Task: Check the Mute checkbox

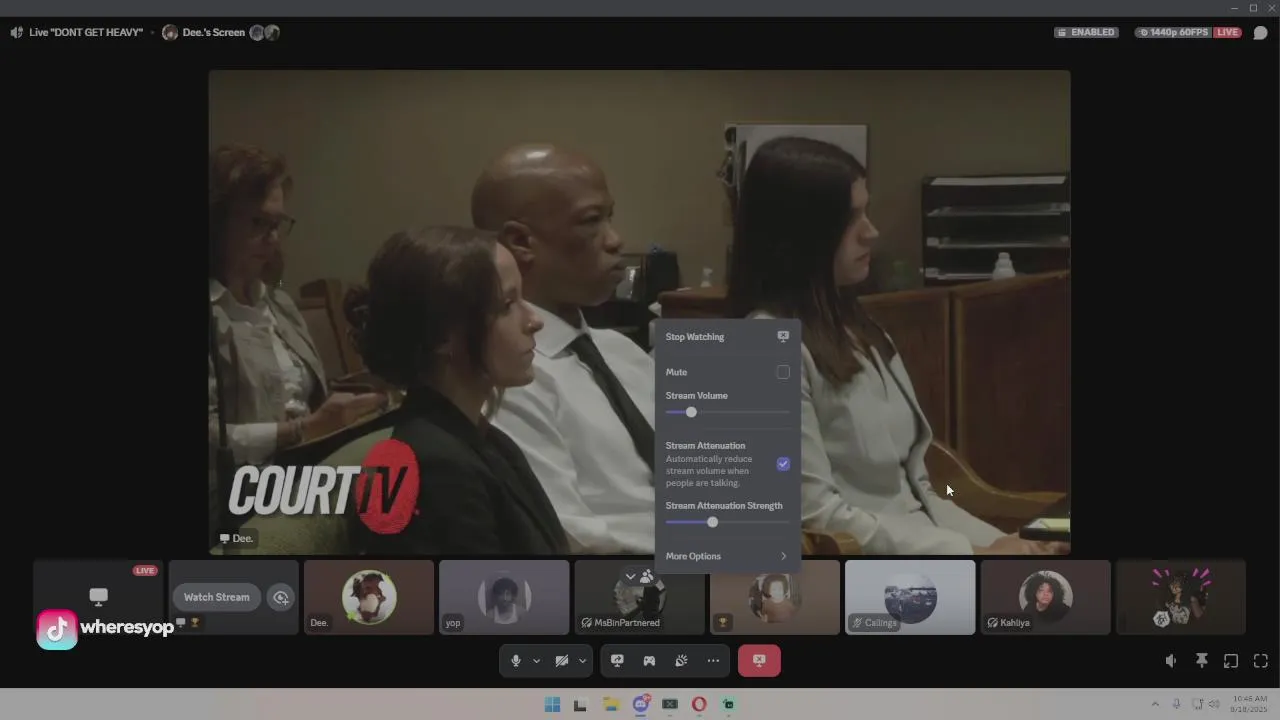Action: click(783, 372)
